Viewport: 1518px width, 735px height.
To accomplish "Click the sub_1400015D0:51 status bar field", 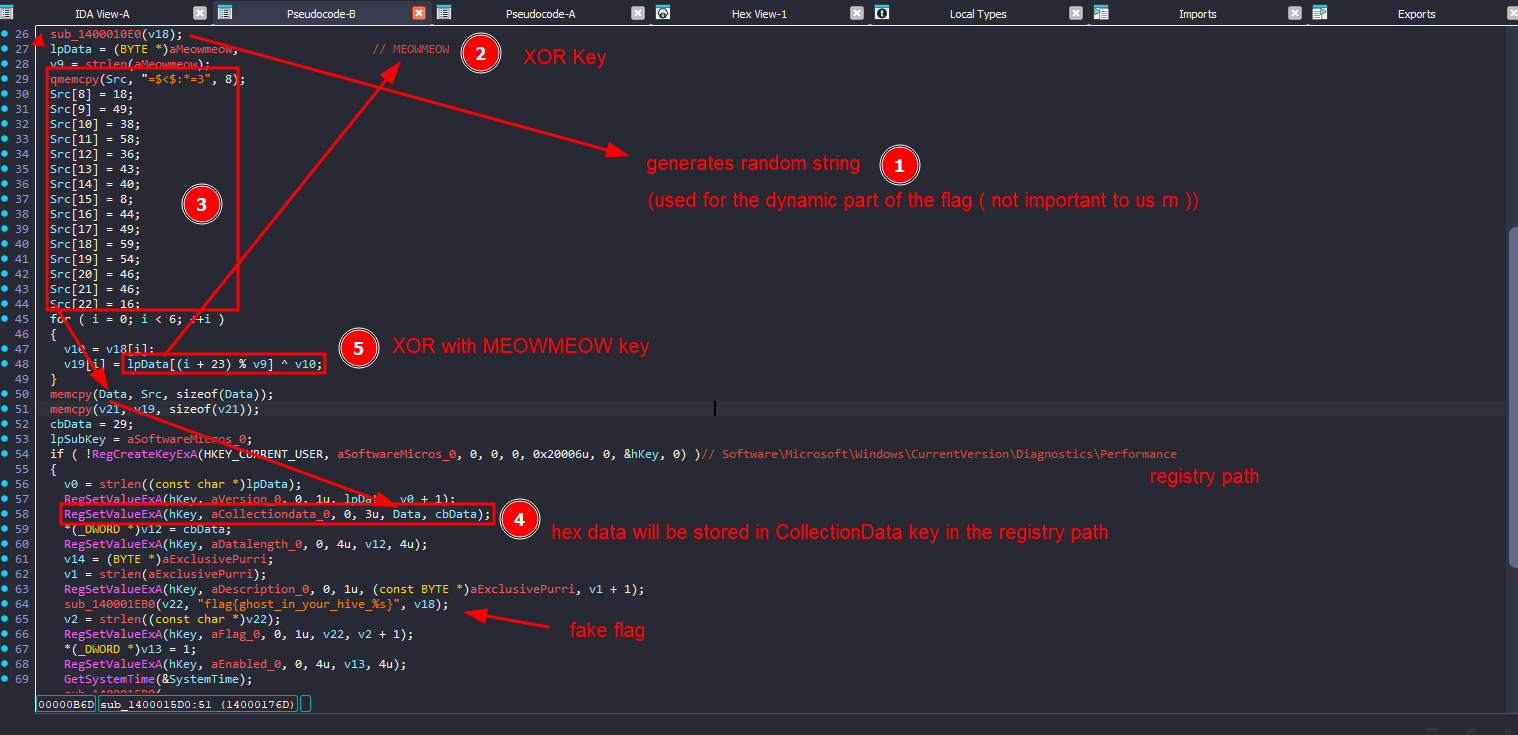I will (x=198, y=704).
